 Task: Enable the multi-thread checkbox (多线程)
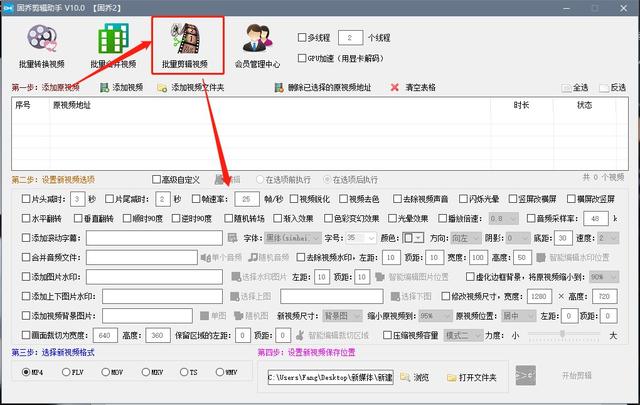[x=303, y=38]
